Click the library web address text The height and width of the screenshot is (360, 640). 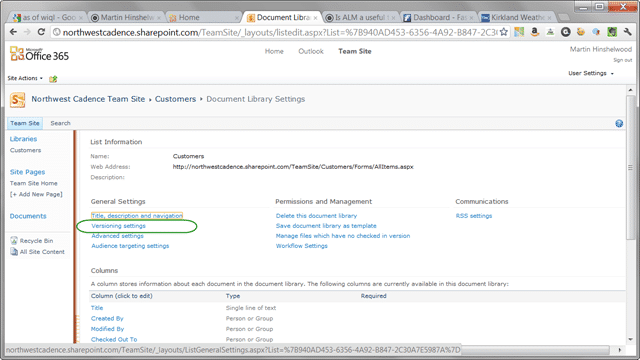tap(293, 167)
